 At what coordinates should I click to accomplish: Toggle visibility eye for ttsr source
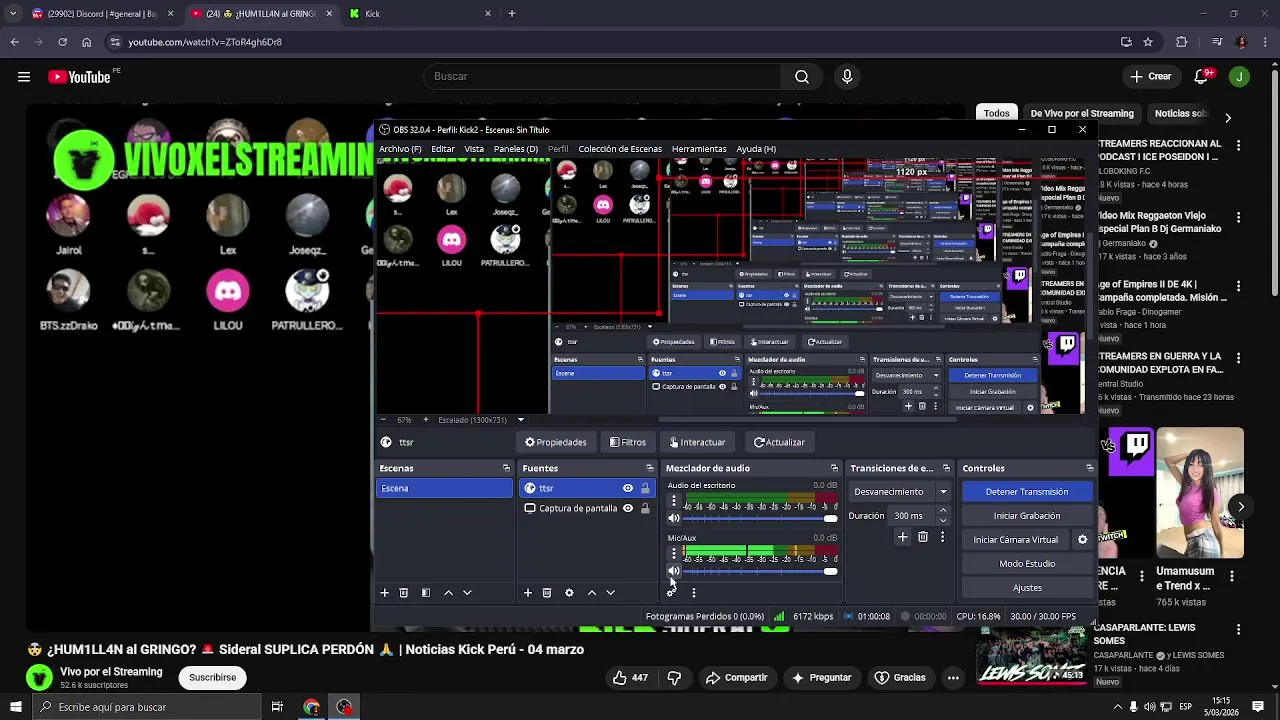click(x=628, y=489)
